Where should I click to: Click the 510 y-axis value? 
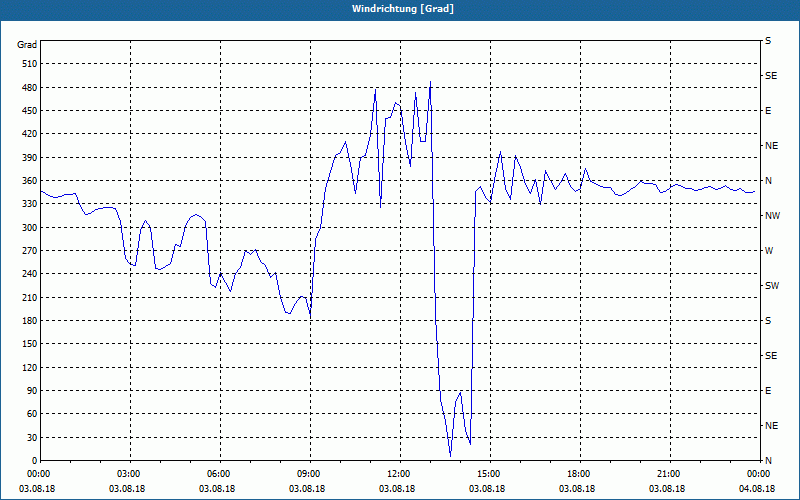click(x=30, y=64)
